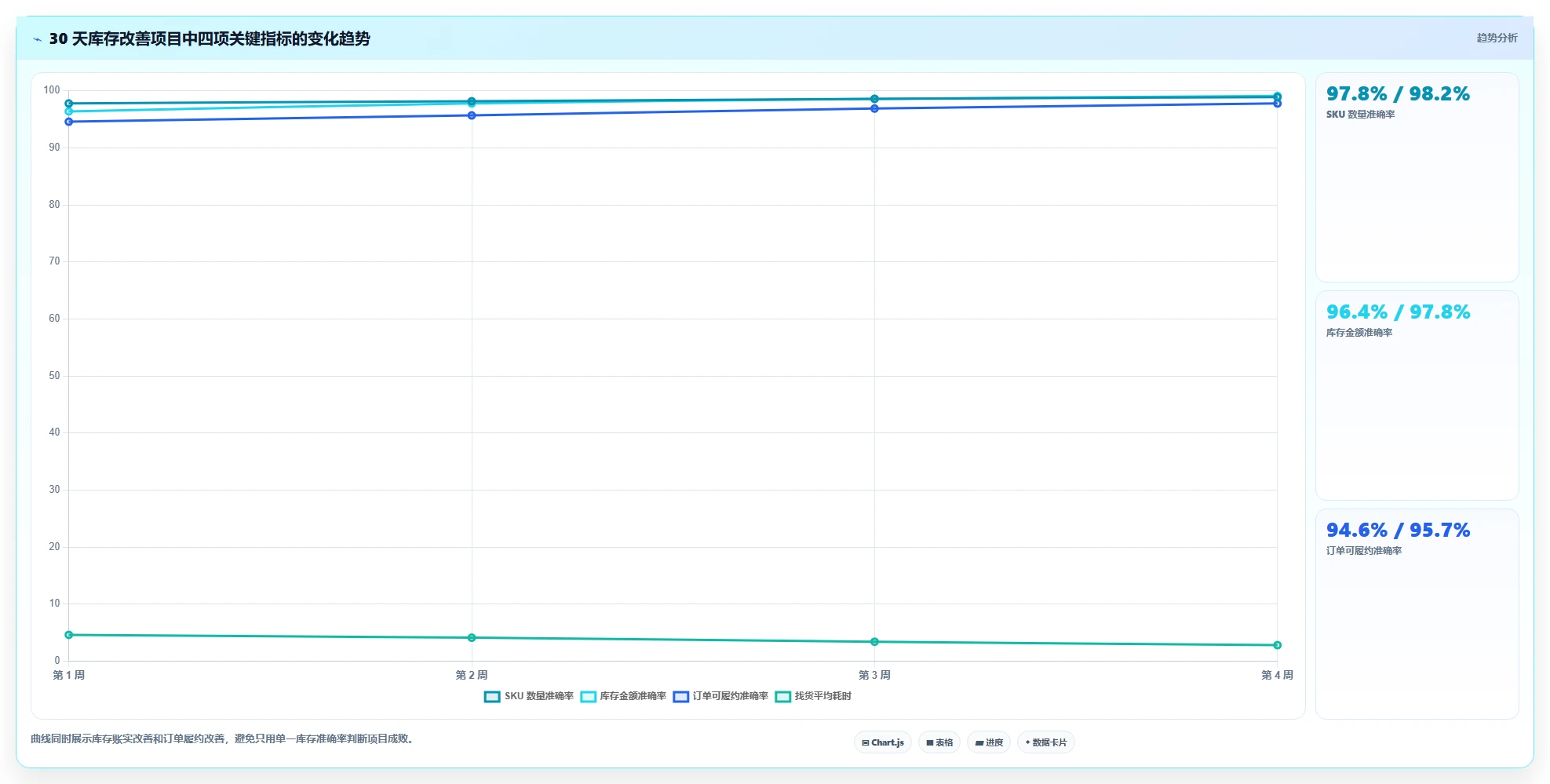Click the SKU 数量准确率 card label
This screenshot has height=784, width=1550.
click(1361, 115)
